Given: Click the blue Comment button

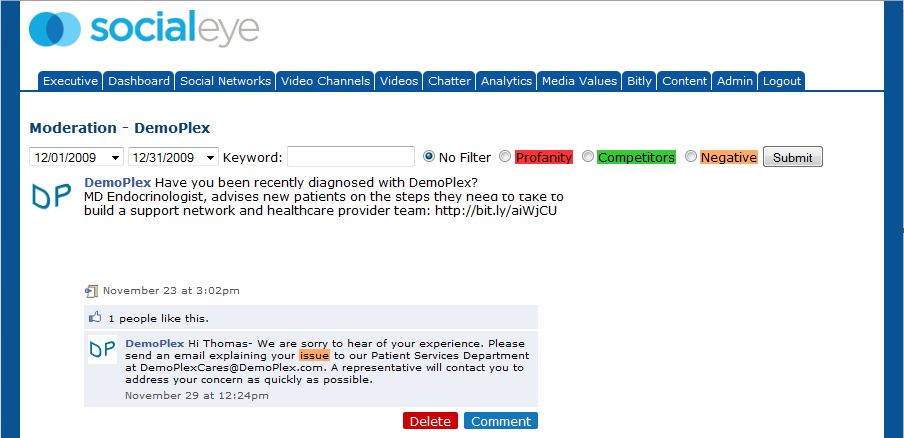Looking at the screenshot, I should (x=500, y=421).
